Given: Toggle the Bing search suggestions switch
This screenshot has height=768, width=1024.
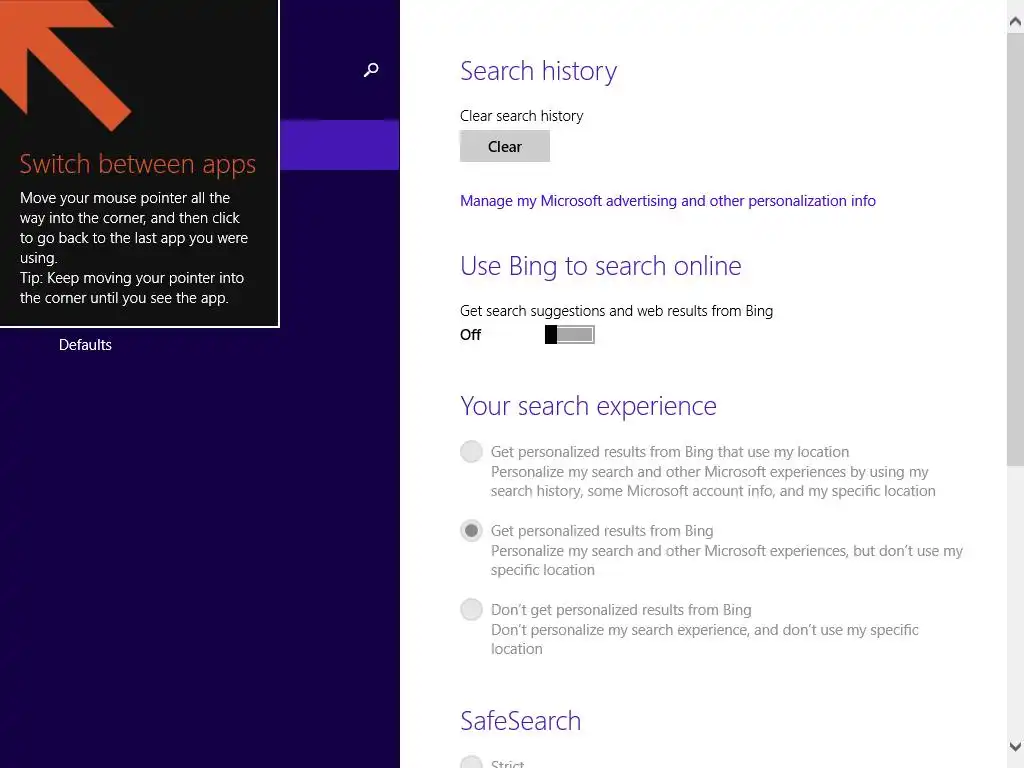Looking at the screenshot, I should click(569, 334).
